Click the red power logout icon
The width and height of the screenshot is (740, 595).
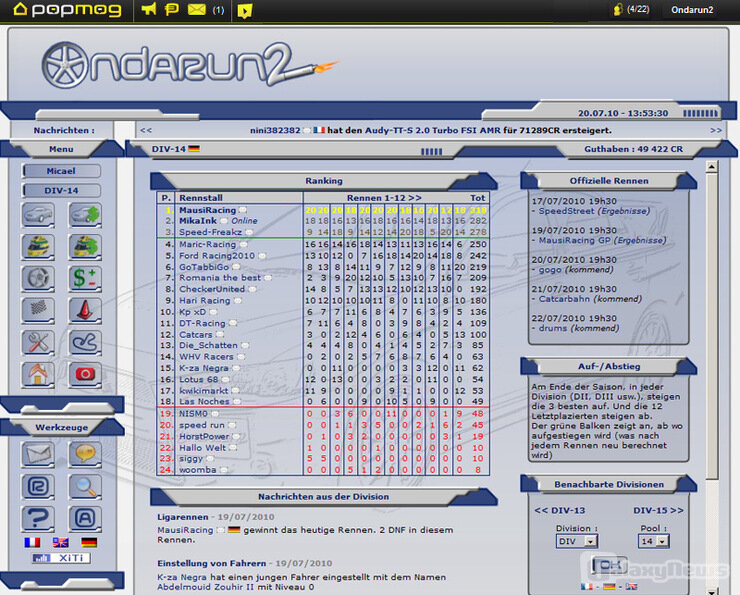tap(85, 375)
